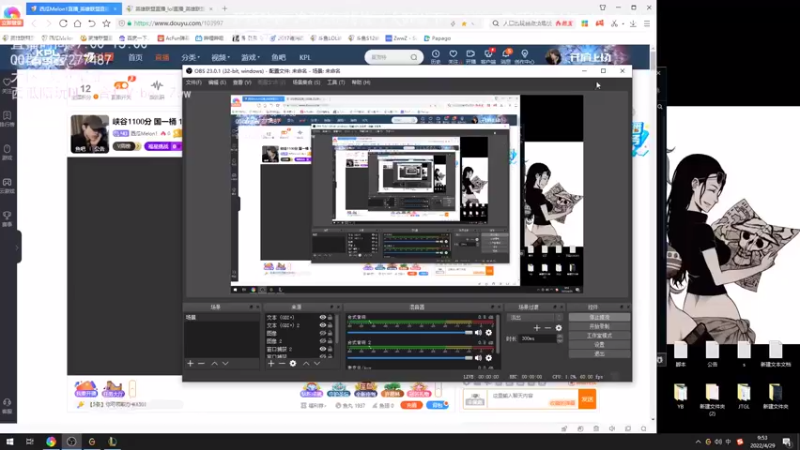Open source properties gear in Sources panel

coord(293,363)
